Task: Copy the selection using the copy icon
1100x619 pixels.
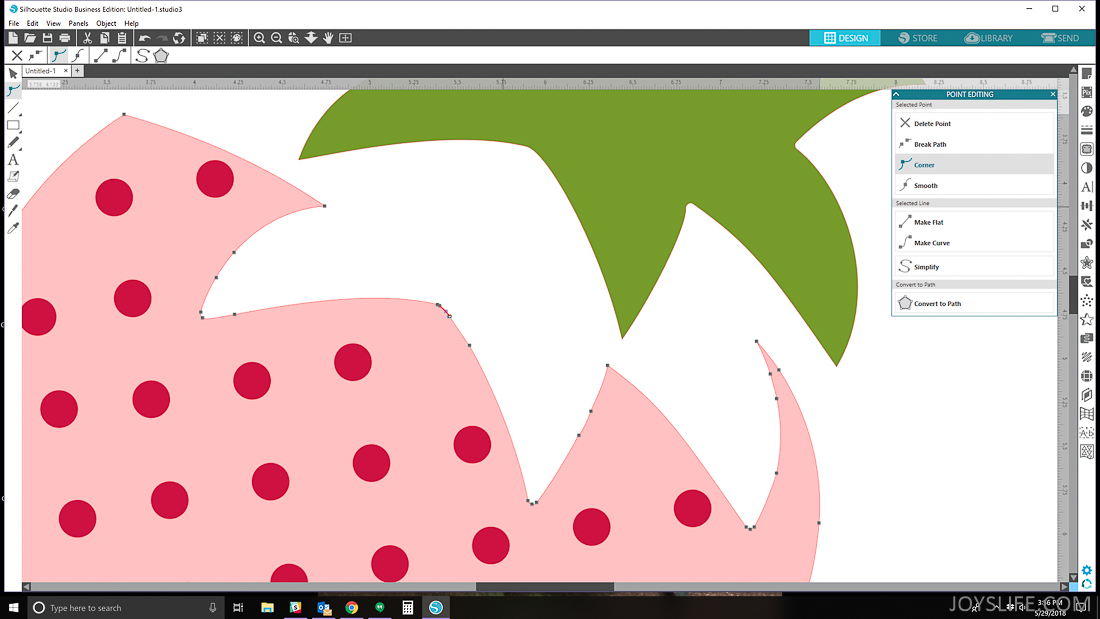Action: click(104, 38)
